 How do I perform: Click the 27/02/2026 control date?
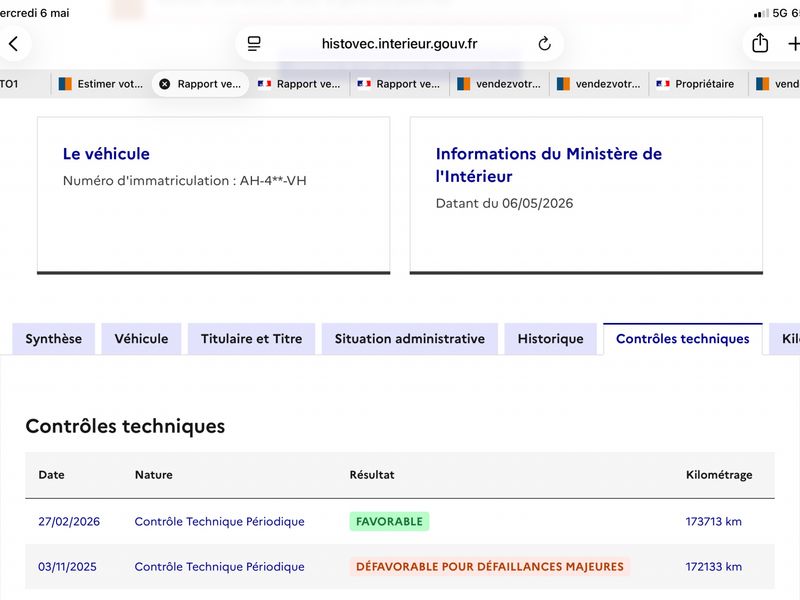[69, 521]
